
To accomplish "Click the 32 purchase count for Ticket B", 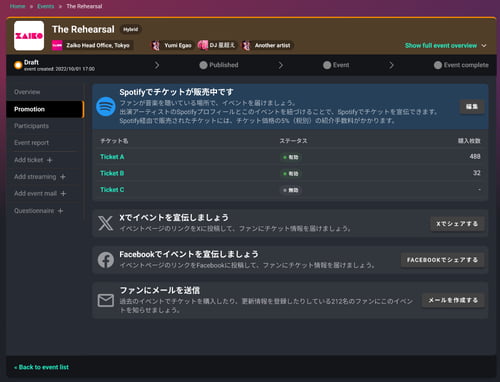I will click(x=477, y=173).
